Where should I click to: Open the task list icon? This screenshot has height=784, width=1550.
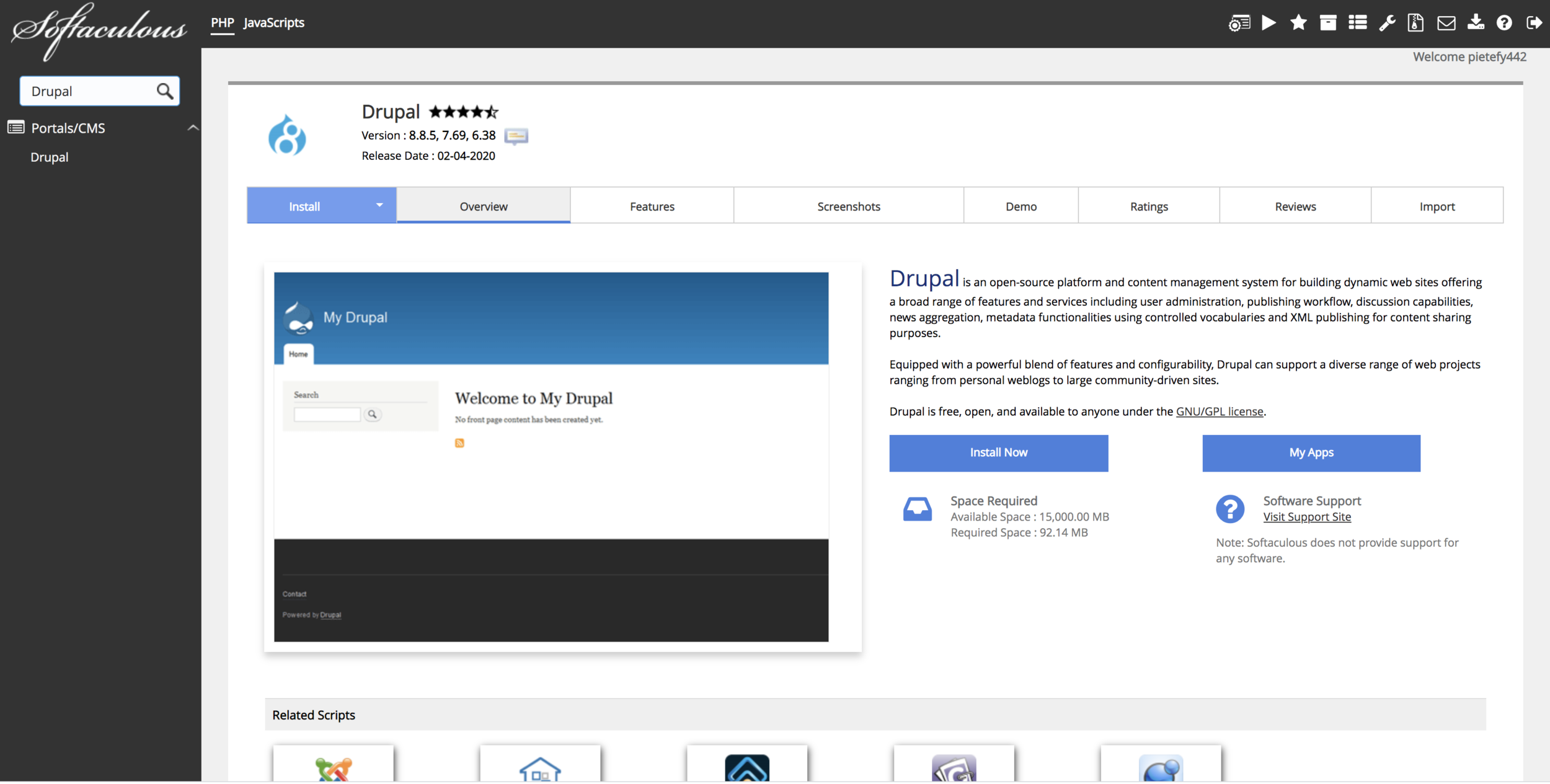coord(1357,24)
